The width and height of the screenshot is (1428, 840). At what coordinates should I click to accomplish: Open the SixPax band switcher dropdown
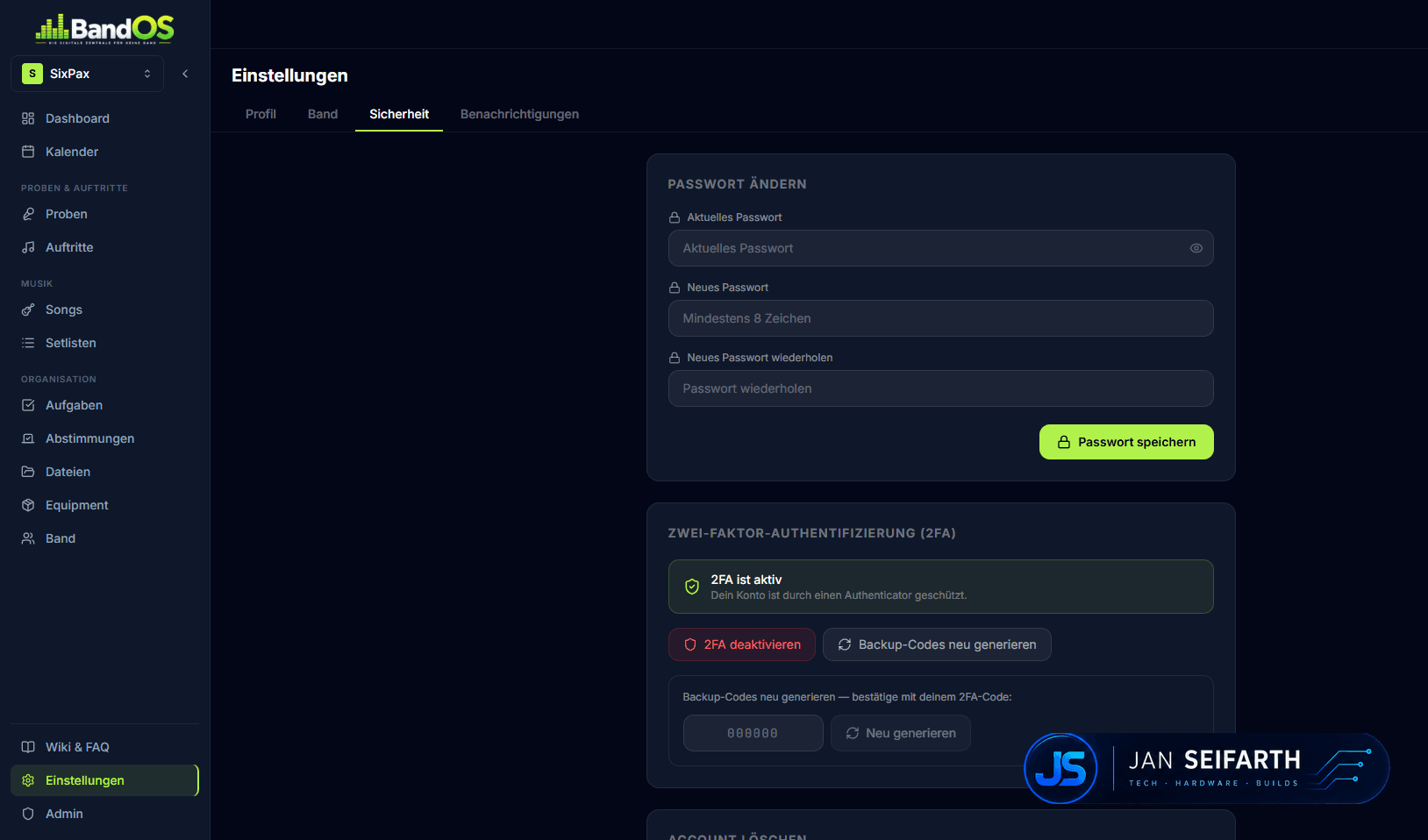pos(87,74)
